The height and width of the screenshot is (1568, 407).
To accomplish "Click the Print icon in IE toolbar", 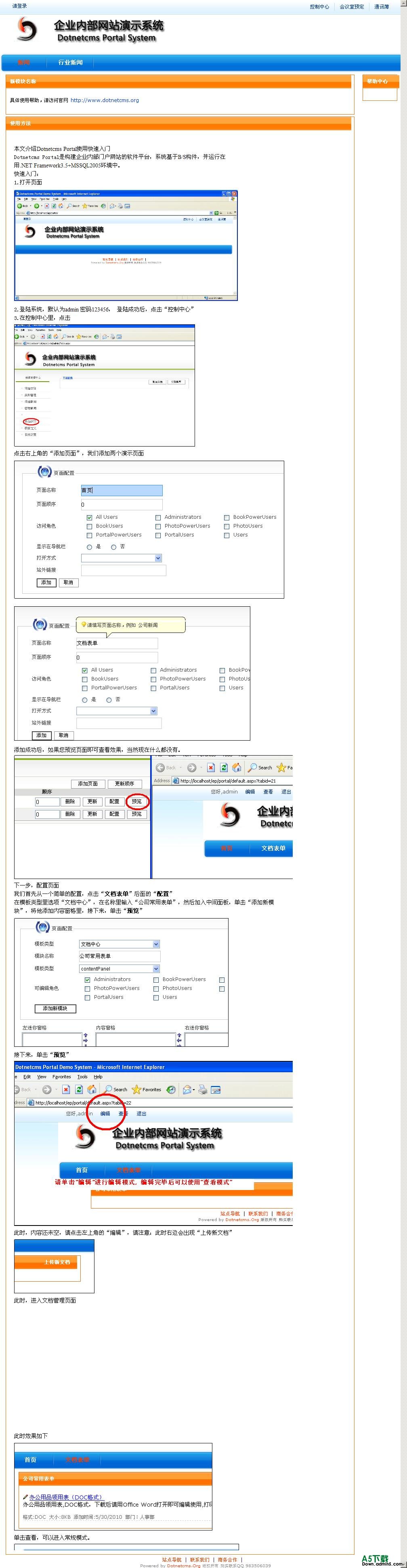I will tap(202, 1090).
